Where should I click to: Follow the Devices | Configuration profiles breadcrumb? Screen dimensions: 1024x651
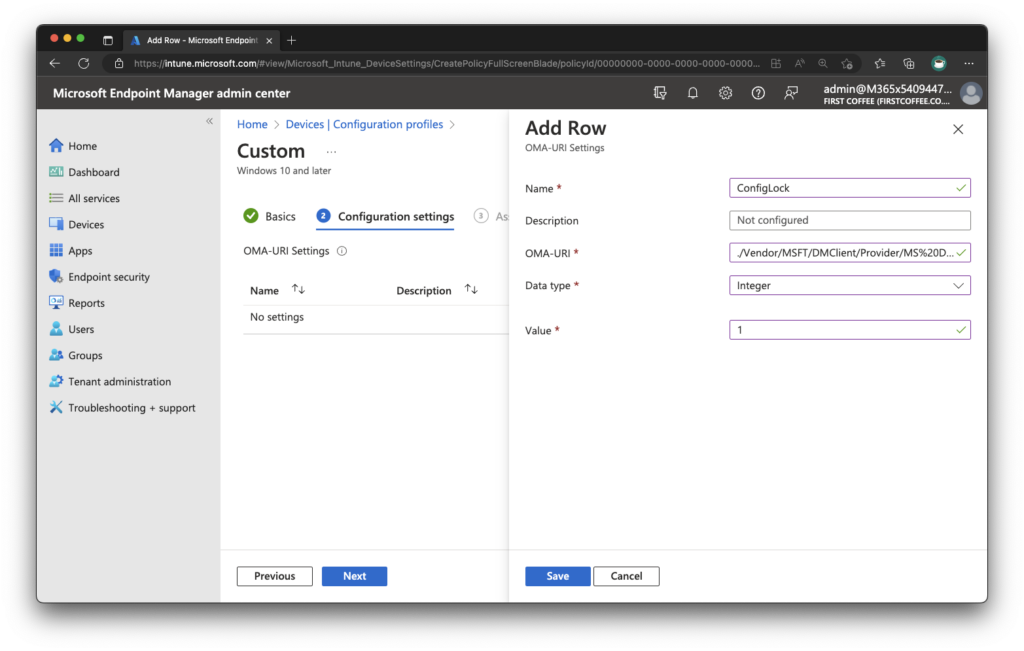(364, 124)
